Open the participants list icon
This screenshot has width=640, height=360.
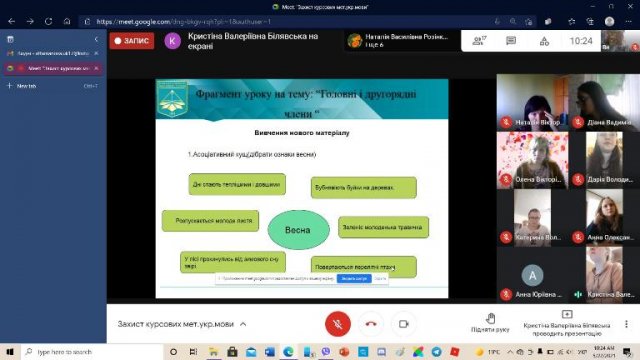[x=479, y=40]
